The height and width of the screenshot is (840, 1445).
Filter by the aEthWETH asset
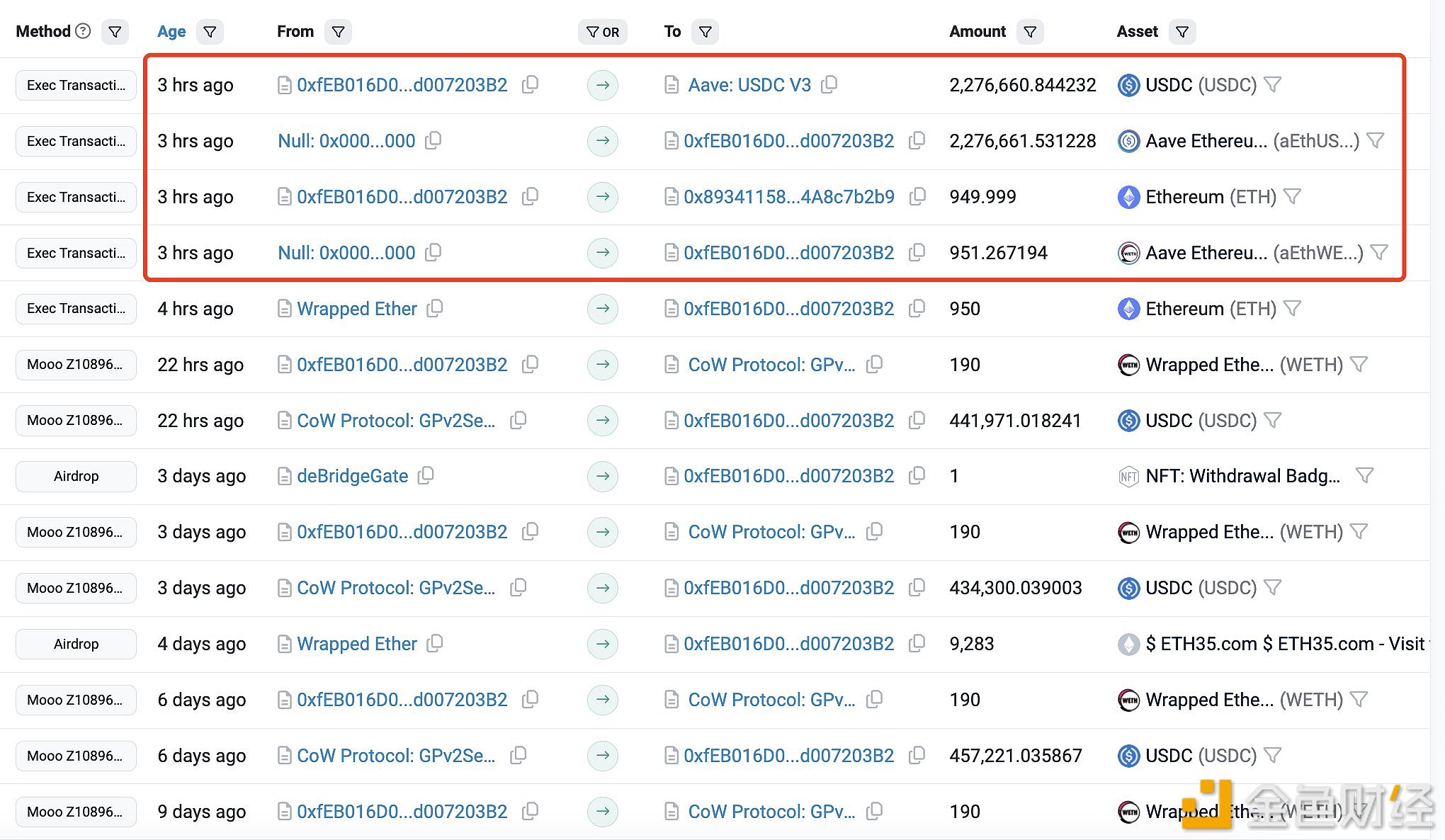[x=1379, y=253]
